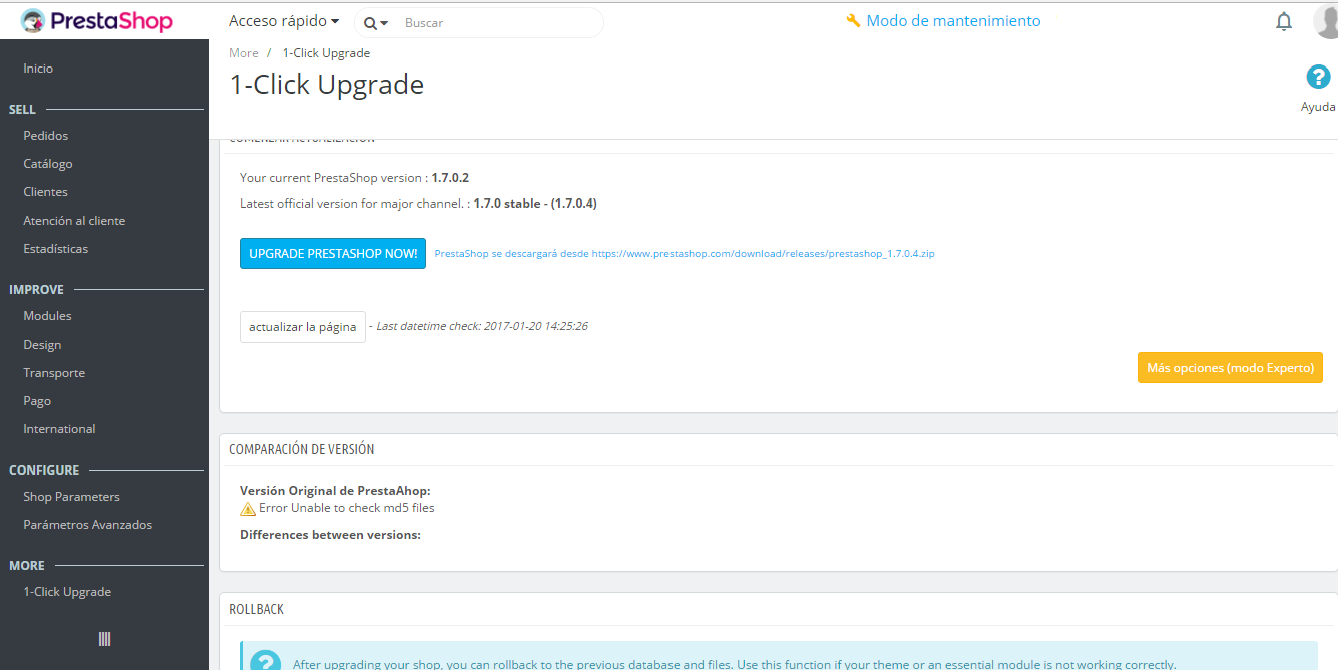Screen dimensions: 1338x670
Task: Open Transporte menu
Action: pyautogui.click(x=54, y=373)
